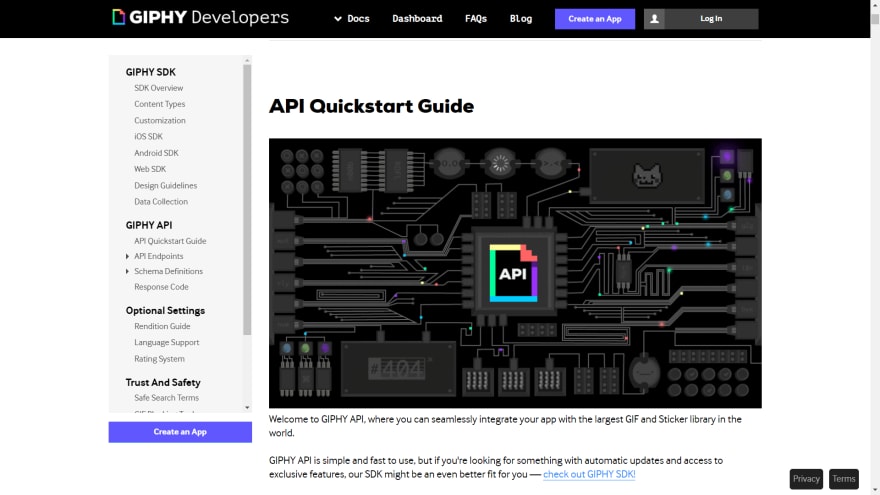Open the Android SDK sidebar link
880x495 pixels.
pyautogui.click(x=156, y=153)
